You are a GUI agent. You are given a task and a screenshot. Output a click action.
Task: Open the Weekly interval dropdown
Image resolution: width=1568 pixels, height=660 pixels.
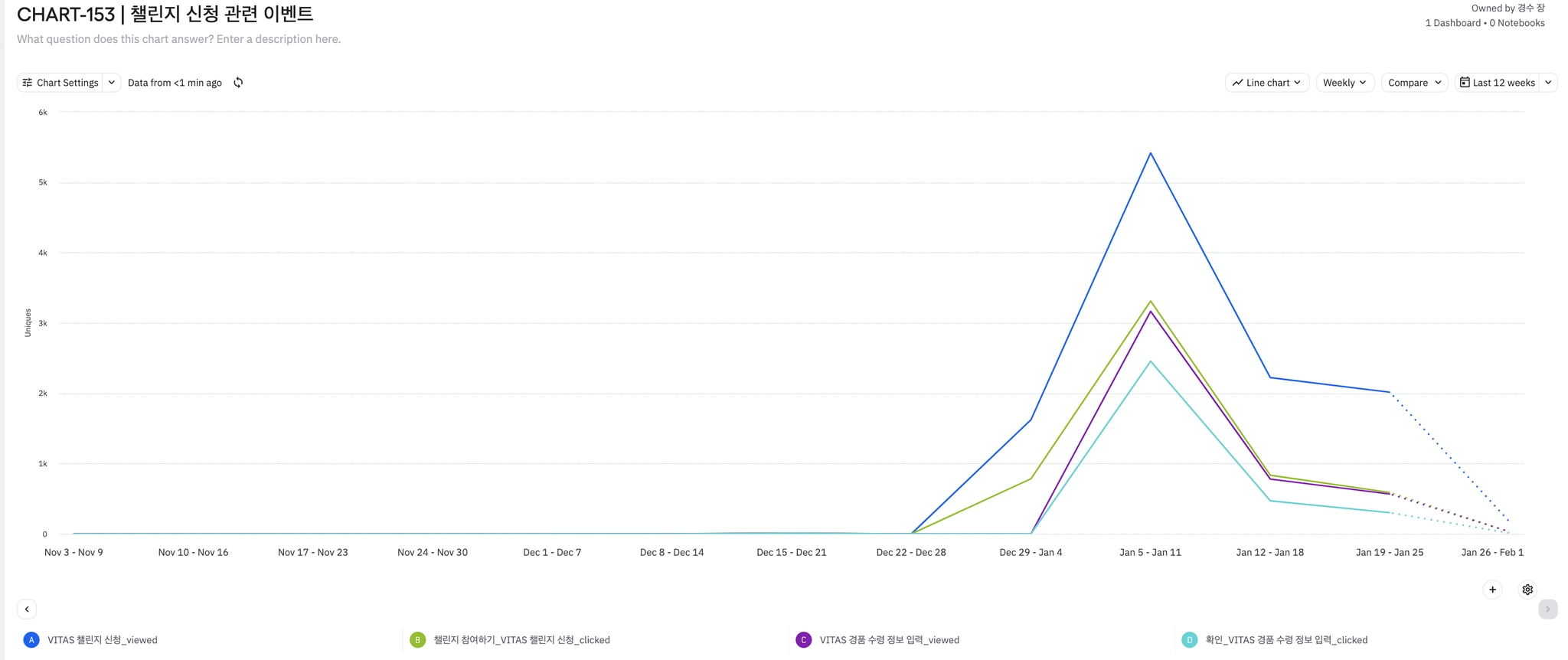[x=1344, y=83]
